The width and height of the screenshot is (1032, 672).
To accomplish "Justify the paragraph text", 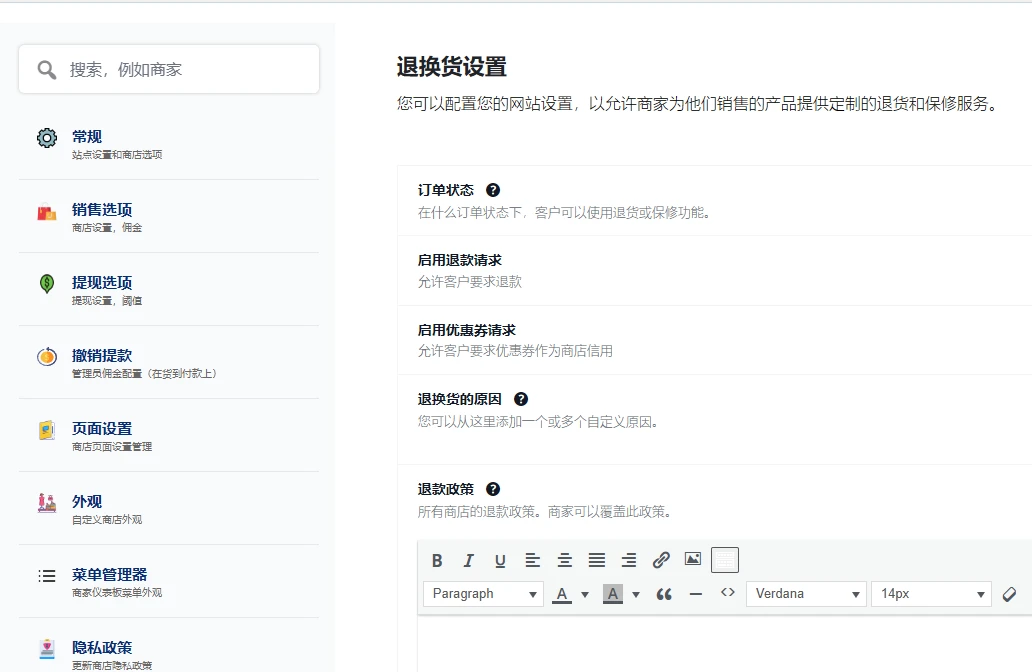I will (x=597, y=559).
